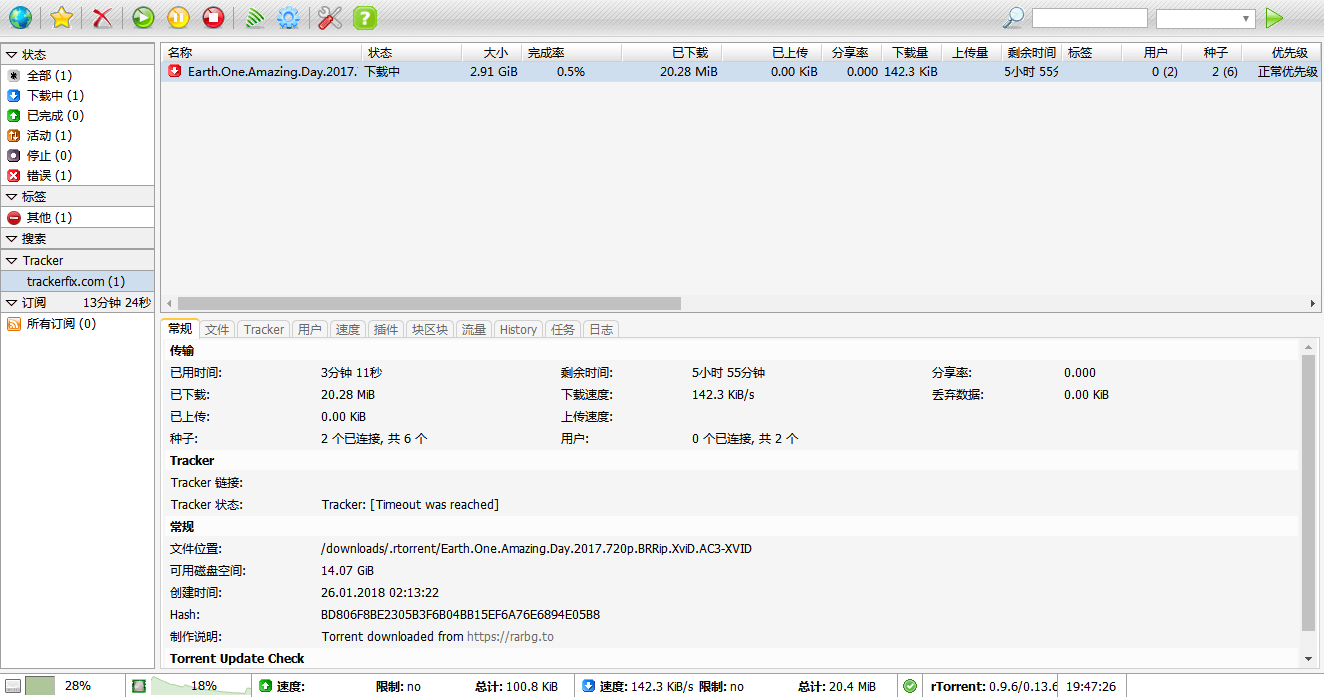
Task: Click the 全部 (1) star icon
Action: point(14,75)
